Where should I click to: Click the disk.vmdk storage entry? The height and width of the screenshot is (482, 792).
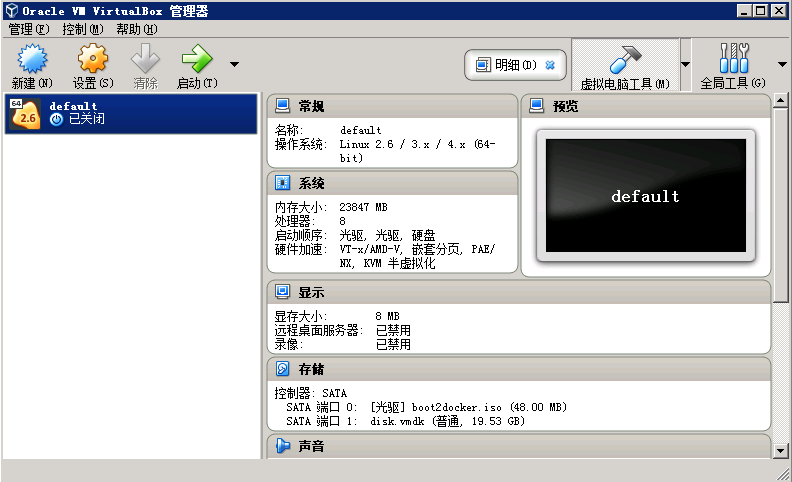(448, 421)
